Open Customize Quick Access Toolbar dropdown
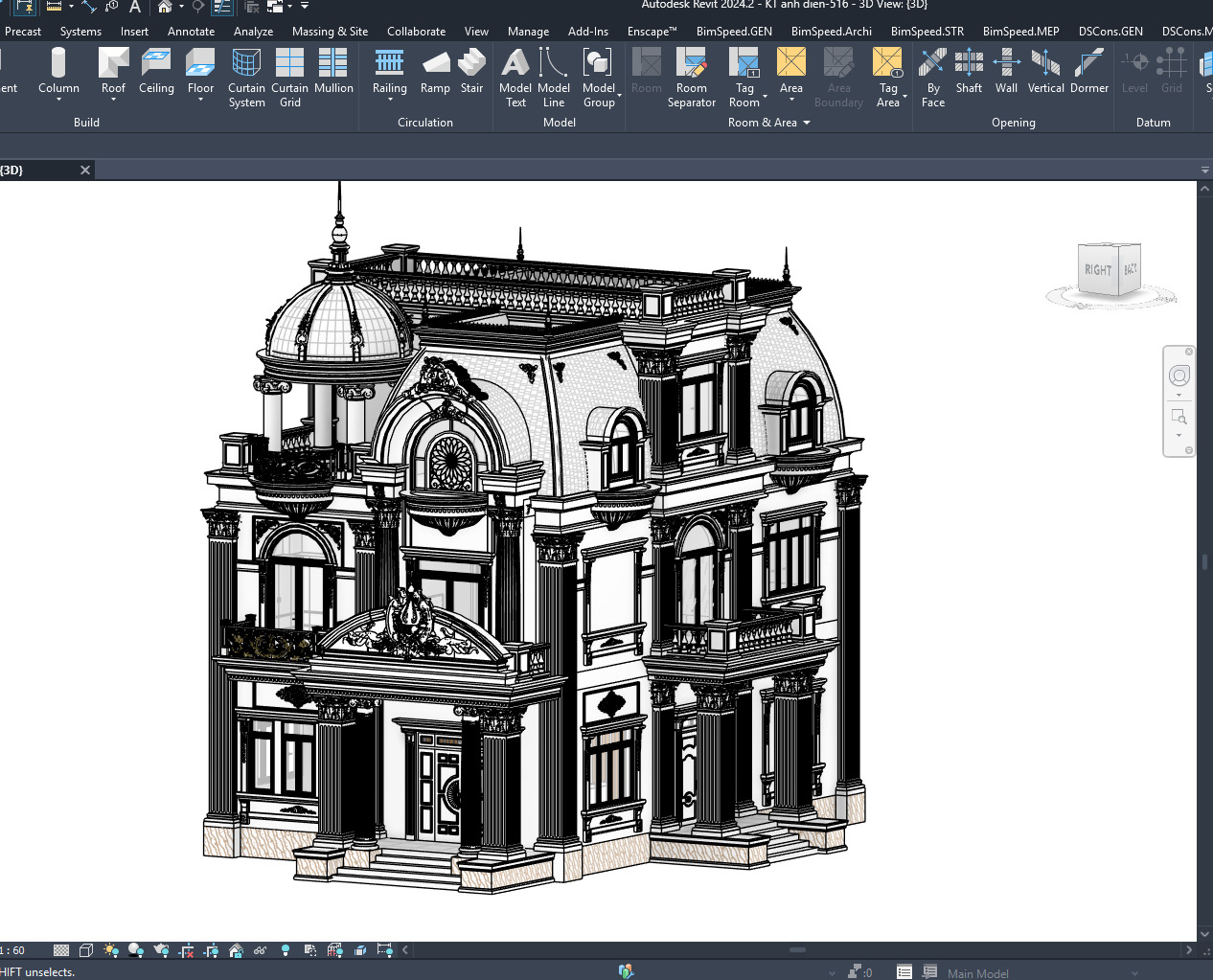The width and height of the screenshot is (1213, 980). tap(305, 6)
